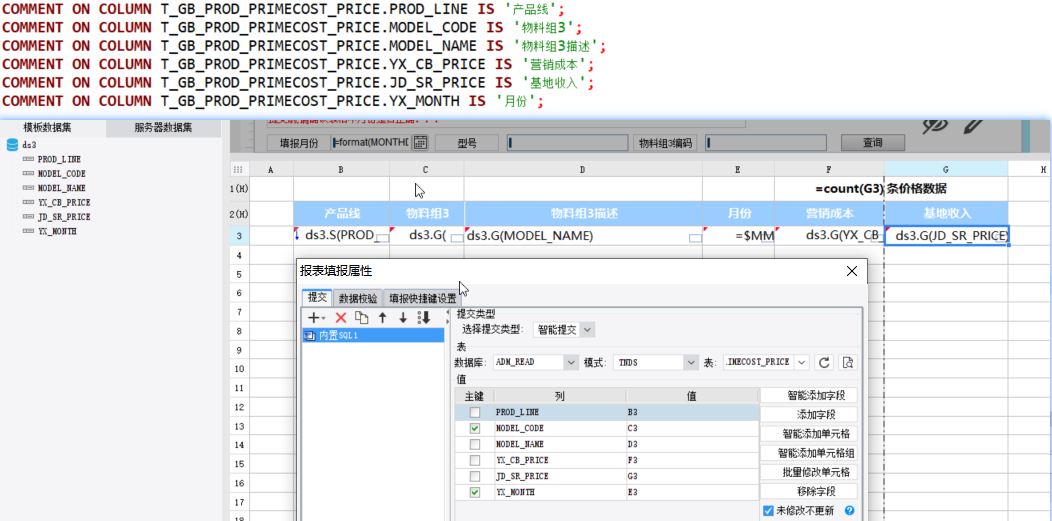Switch to the 提交 tab
This screenshot has width=1052, height=521.
[317, 297]
